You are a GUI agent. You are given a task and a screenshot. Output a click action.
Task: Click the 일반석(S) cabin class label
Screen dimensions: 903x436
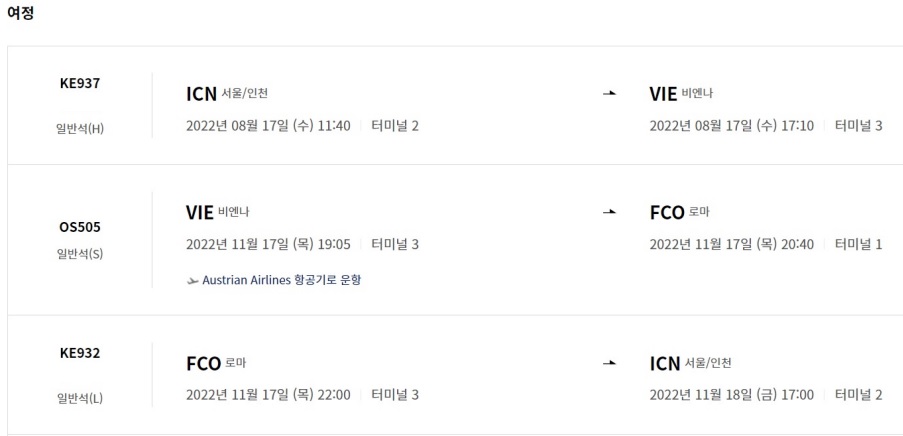pos(80,254)
